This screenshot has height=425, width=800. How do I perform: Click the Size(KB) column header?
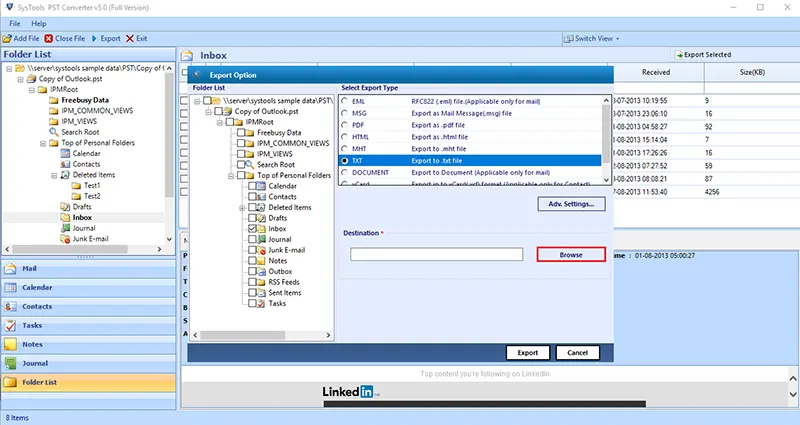(752, 72)
